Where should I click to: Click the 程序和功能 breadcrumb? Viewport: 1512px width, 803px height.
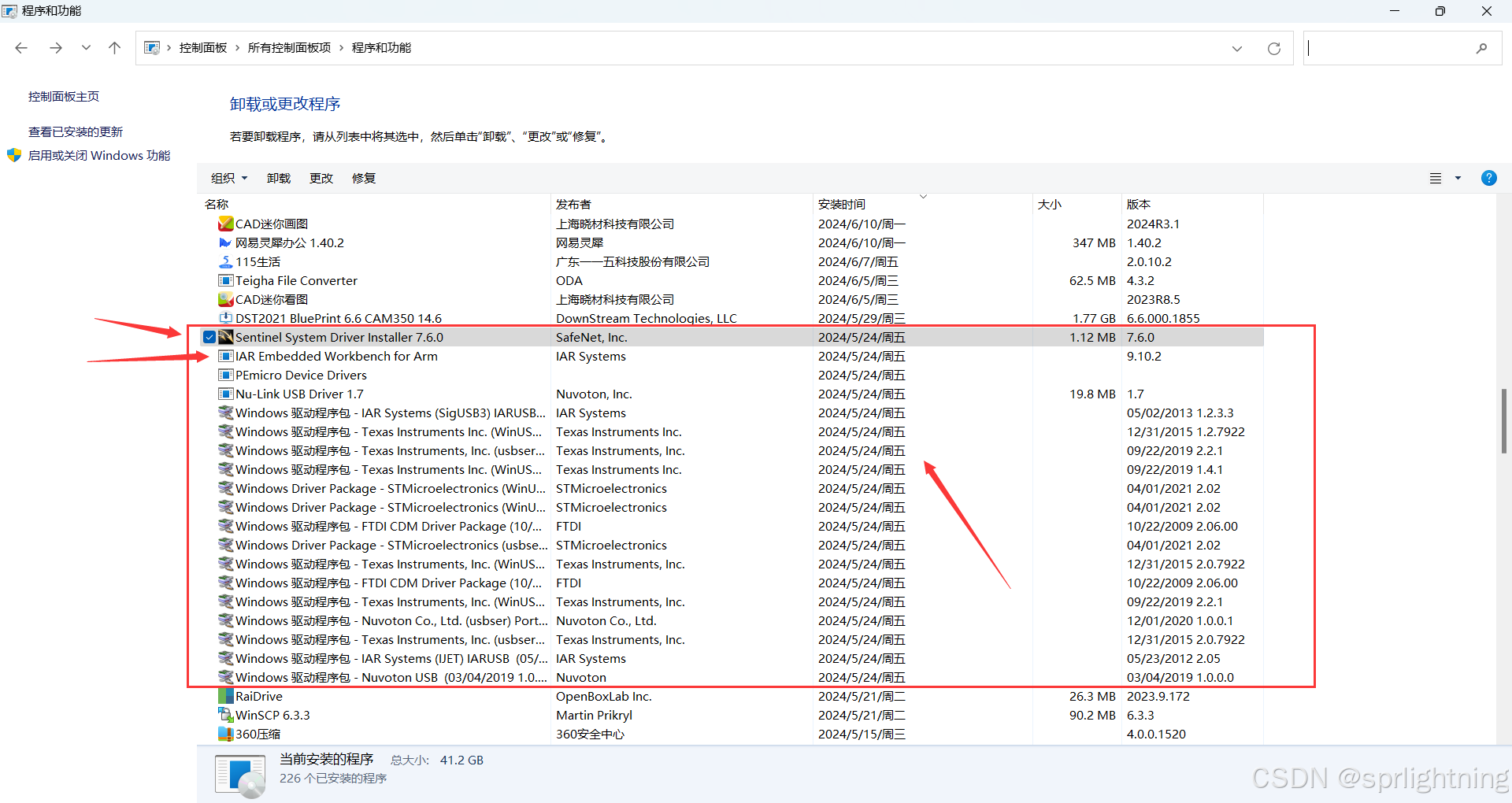click(x=381, y=48)
